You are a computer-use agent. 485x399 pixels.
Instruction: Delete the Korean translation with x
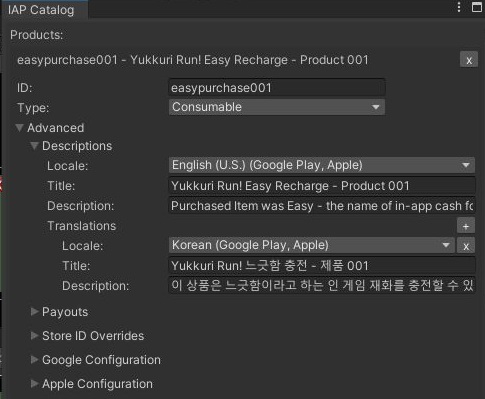tap(466, 246)
